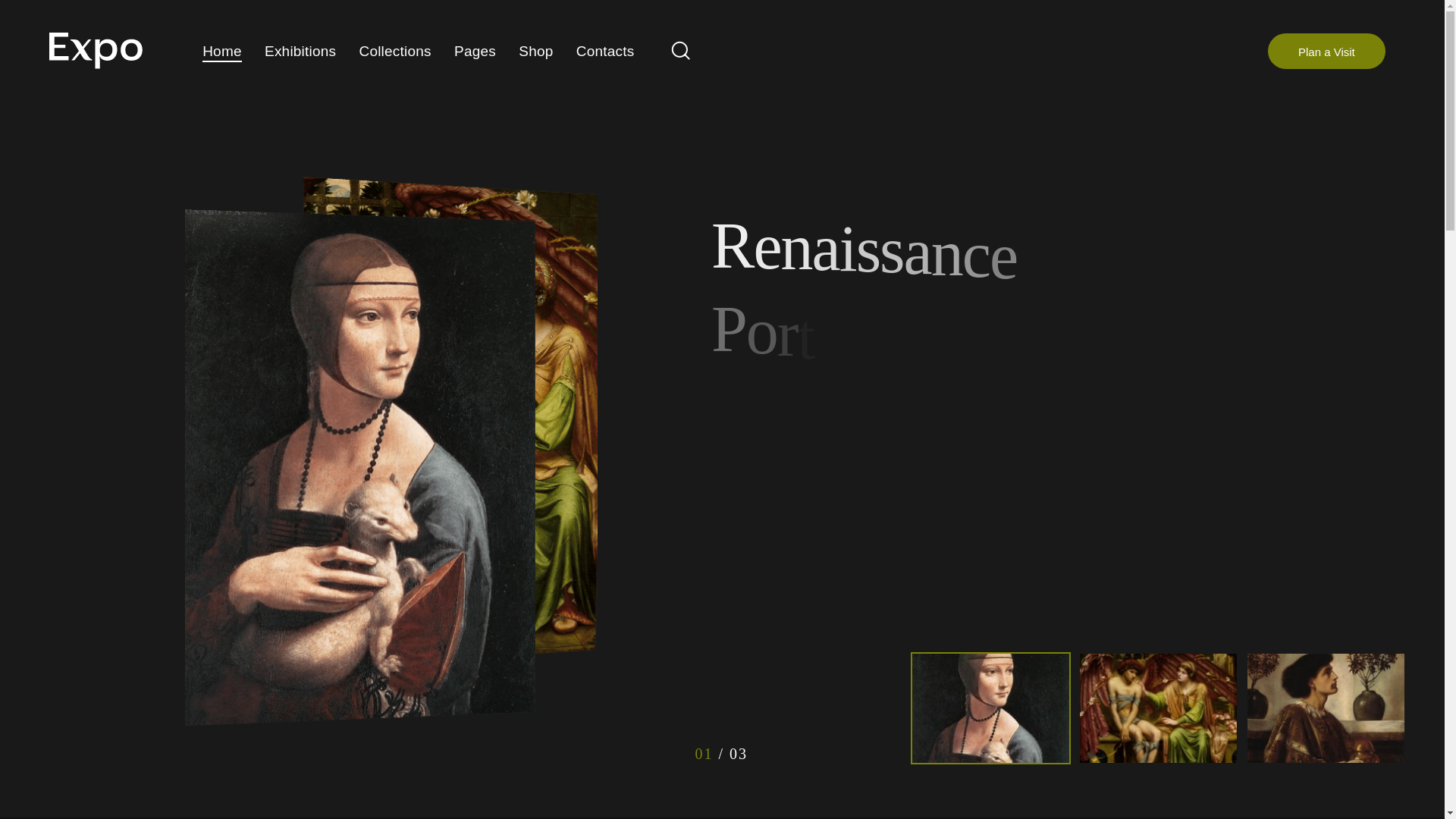This screenshot has width=1456, height=819.
Task: Open the Pages menu
Action: click(475, 52)
